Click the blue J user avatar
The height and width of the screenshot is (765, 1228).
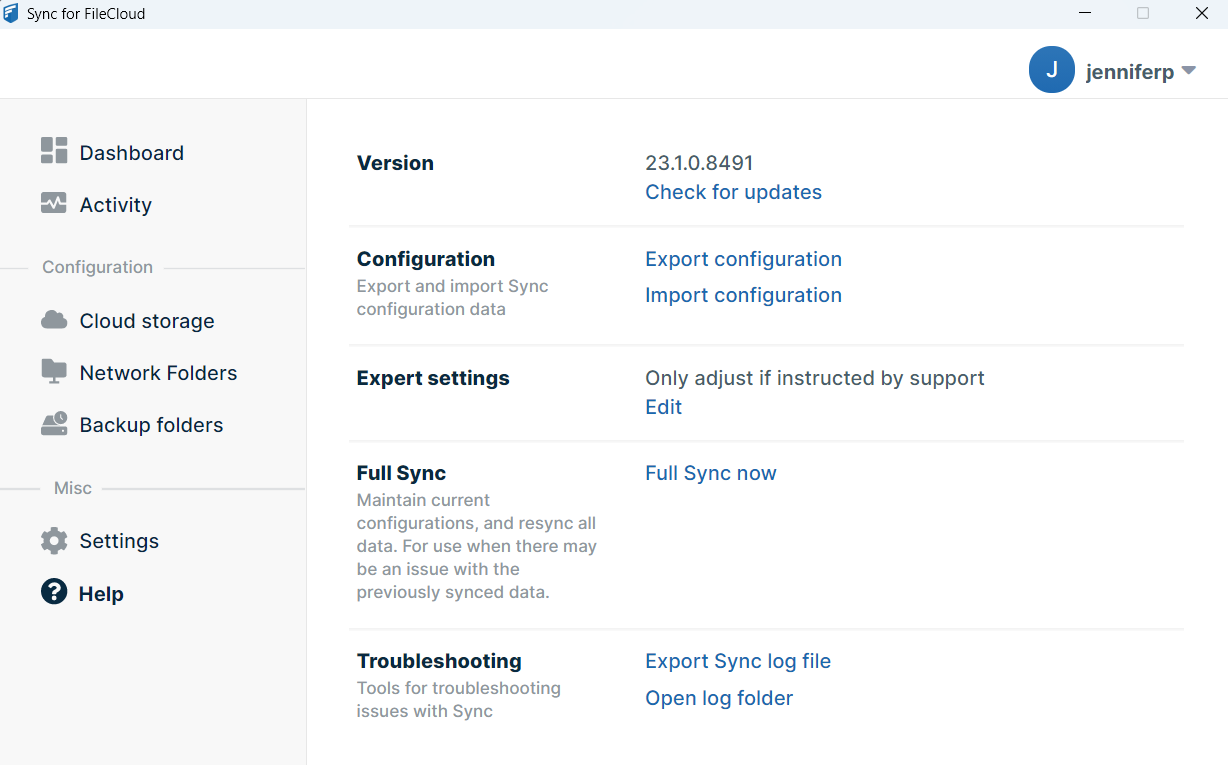click(x=1051, y=70)
